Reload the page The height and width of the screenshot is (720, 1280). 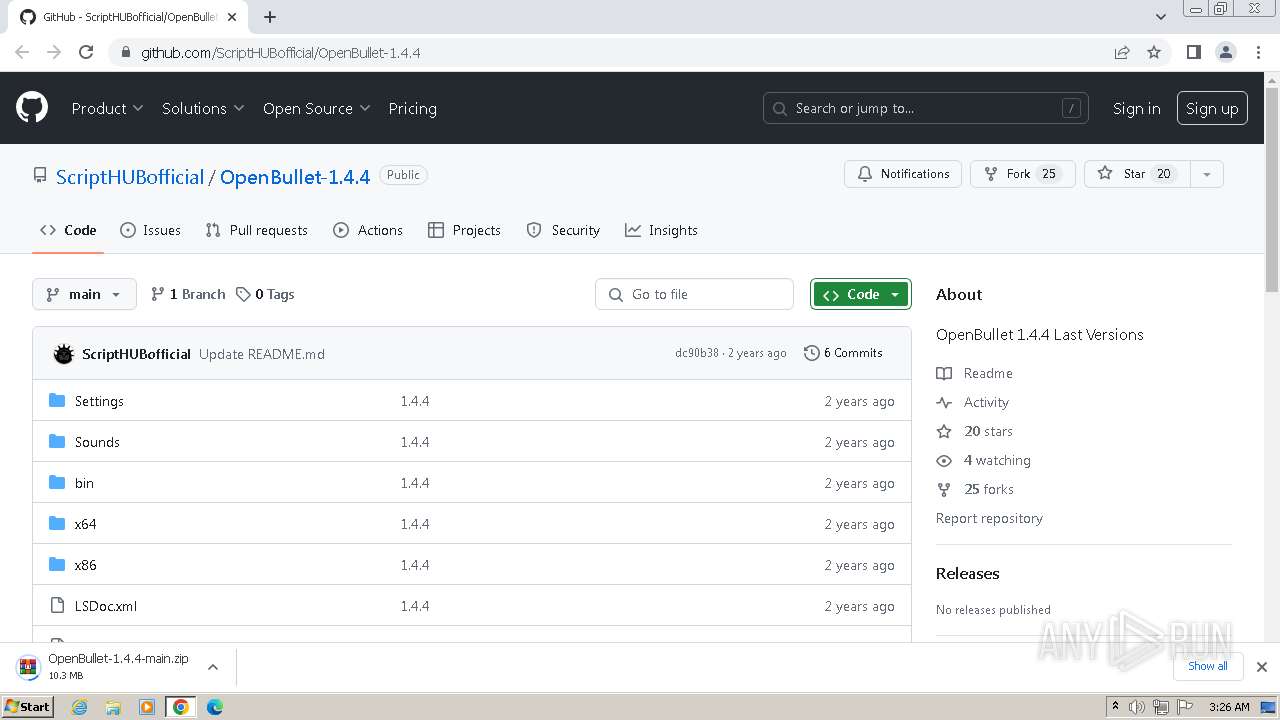point(86,52)
